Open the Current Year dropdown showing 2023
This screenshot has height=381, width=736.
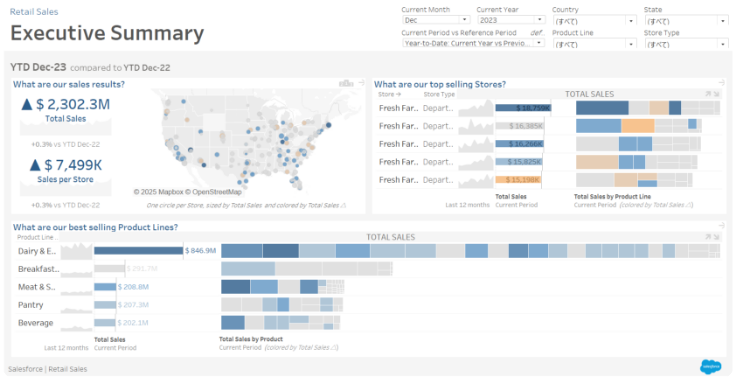point(511,20)
